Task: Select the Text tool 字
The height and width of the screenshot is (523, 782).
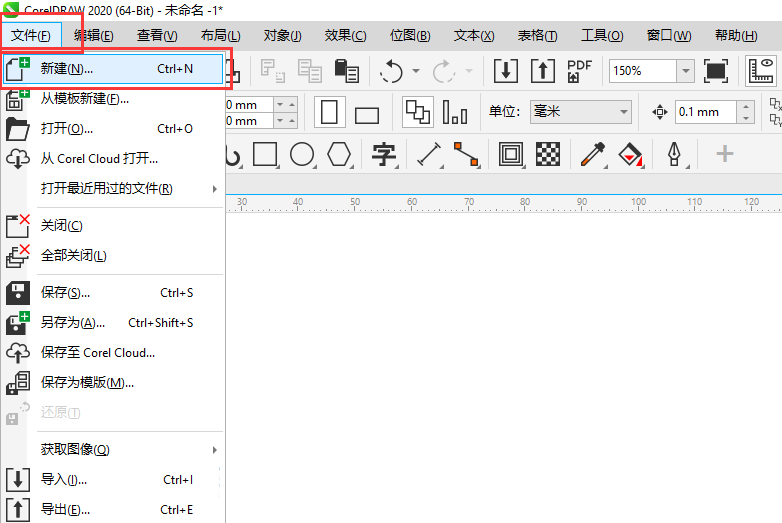Action: point(384,154)
